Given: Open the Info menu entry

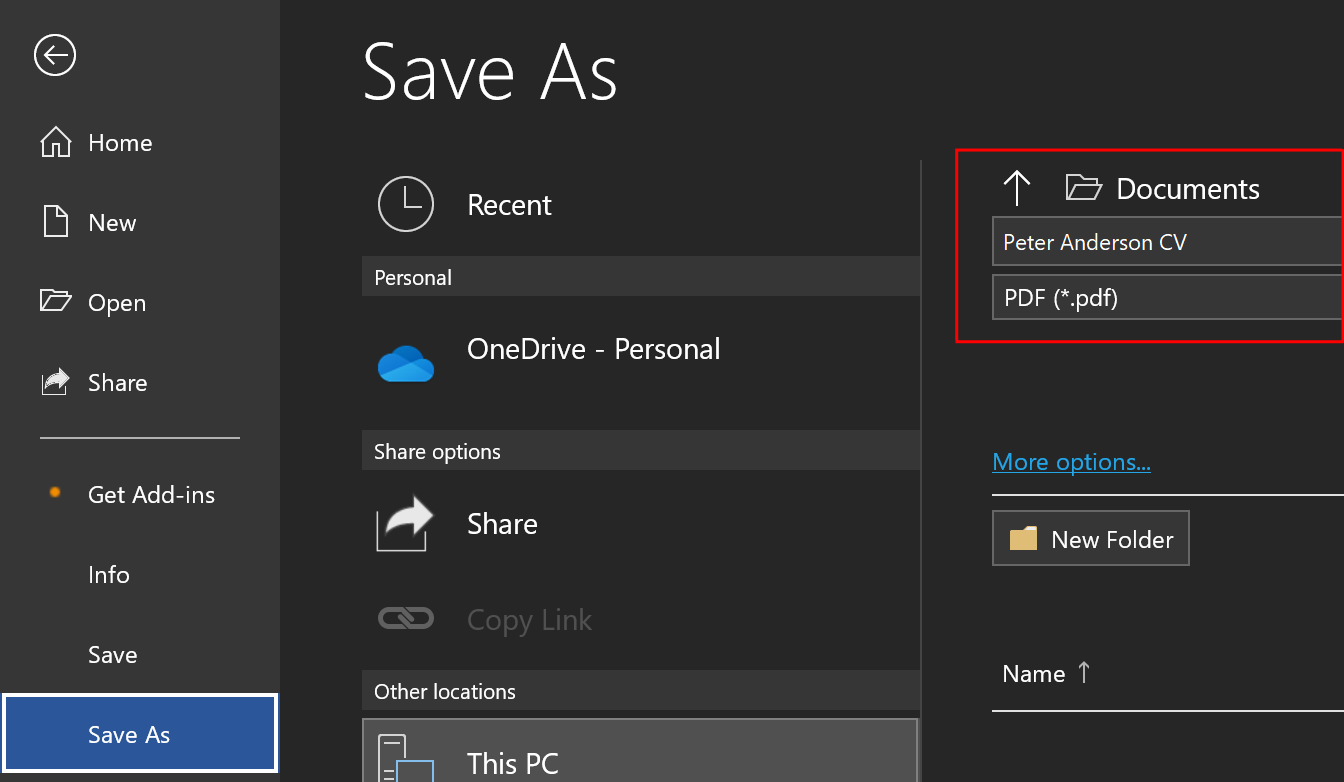Looking at the screenshot, I should [108, 574].
